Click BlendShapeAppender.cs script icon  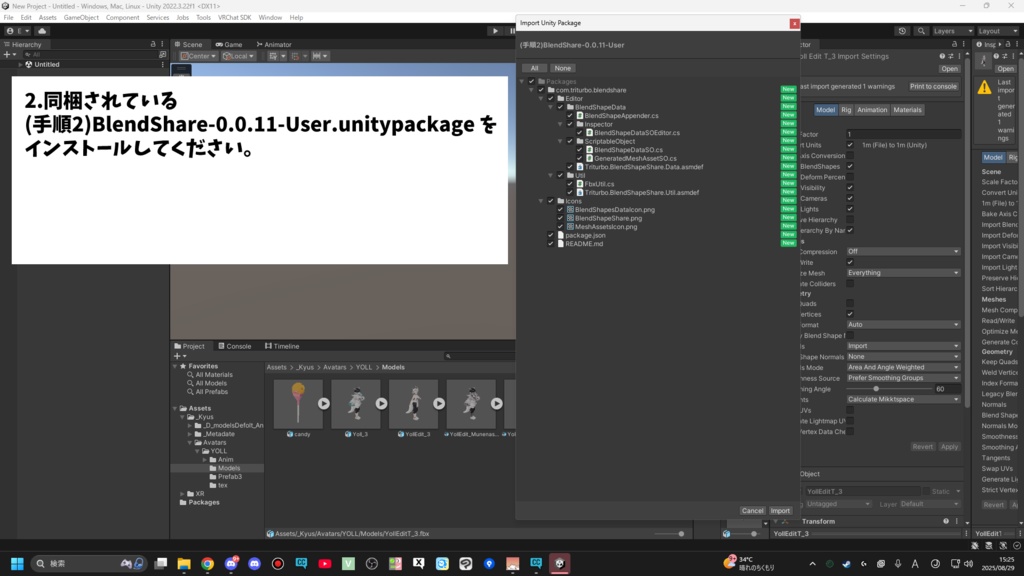coord(579,116)
